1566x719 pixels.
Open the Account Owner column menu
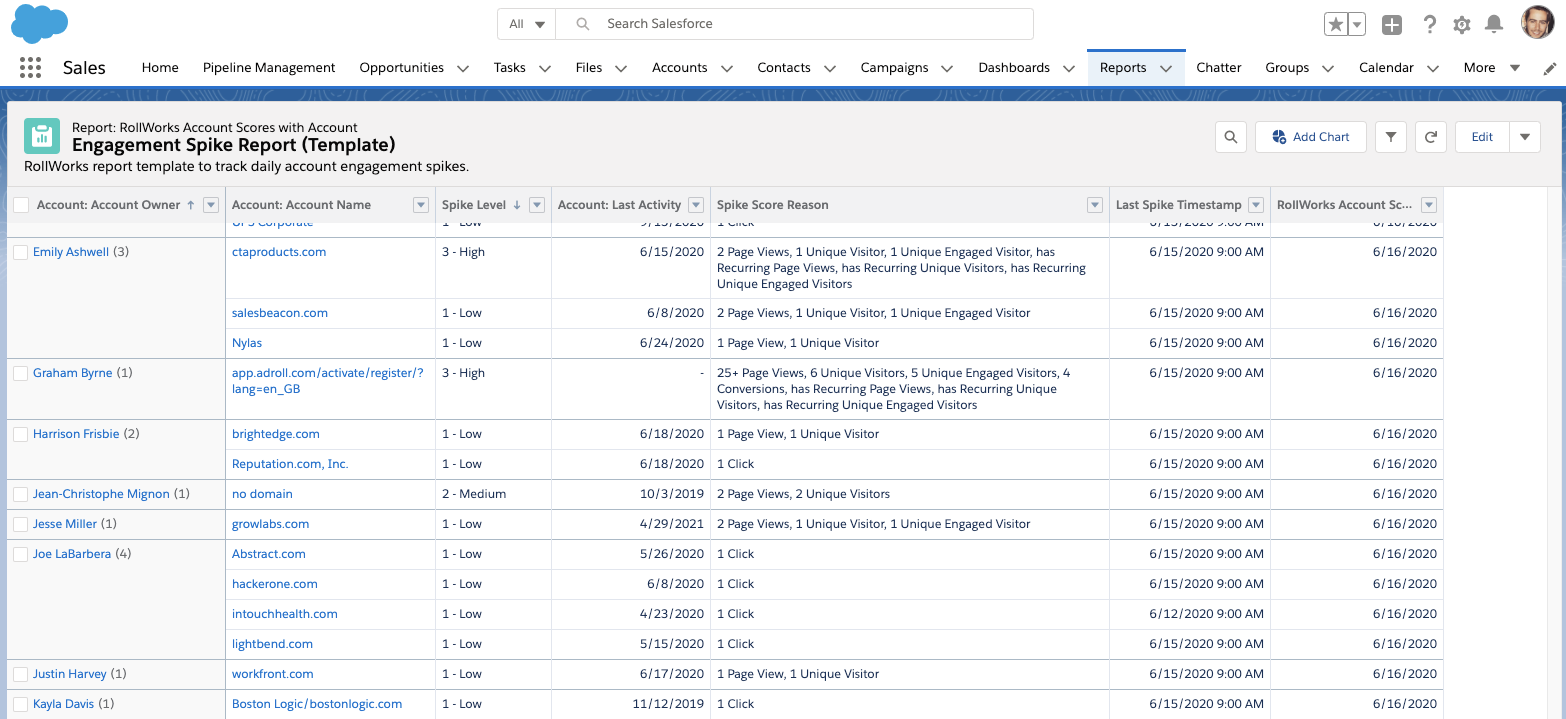click(210, 205)
